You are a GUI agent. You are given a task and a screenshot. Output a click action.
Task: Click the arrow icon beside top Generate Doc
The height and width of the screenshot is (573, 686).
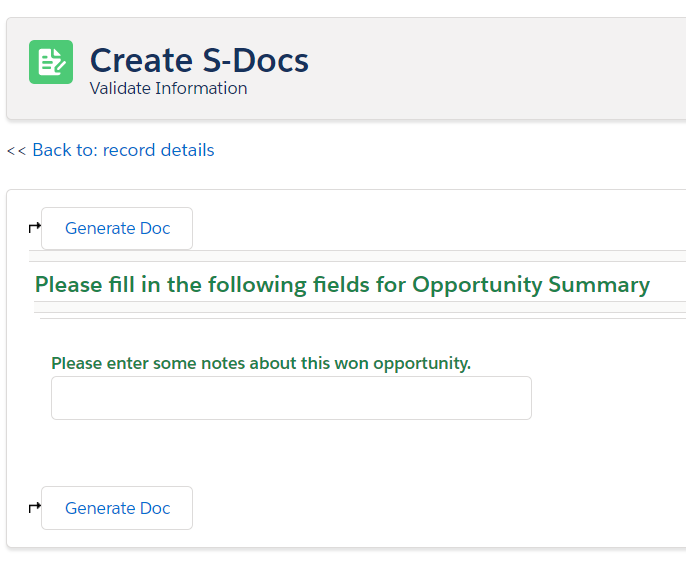[x=35, y=227]
